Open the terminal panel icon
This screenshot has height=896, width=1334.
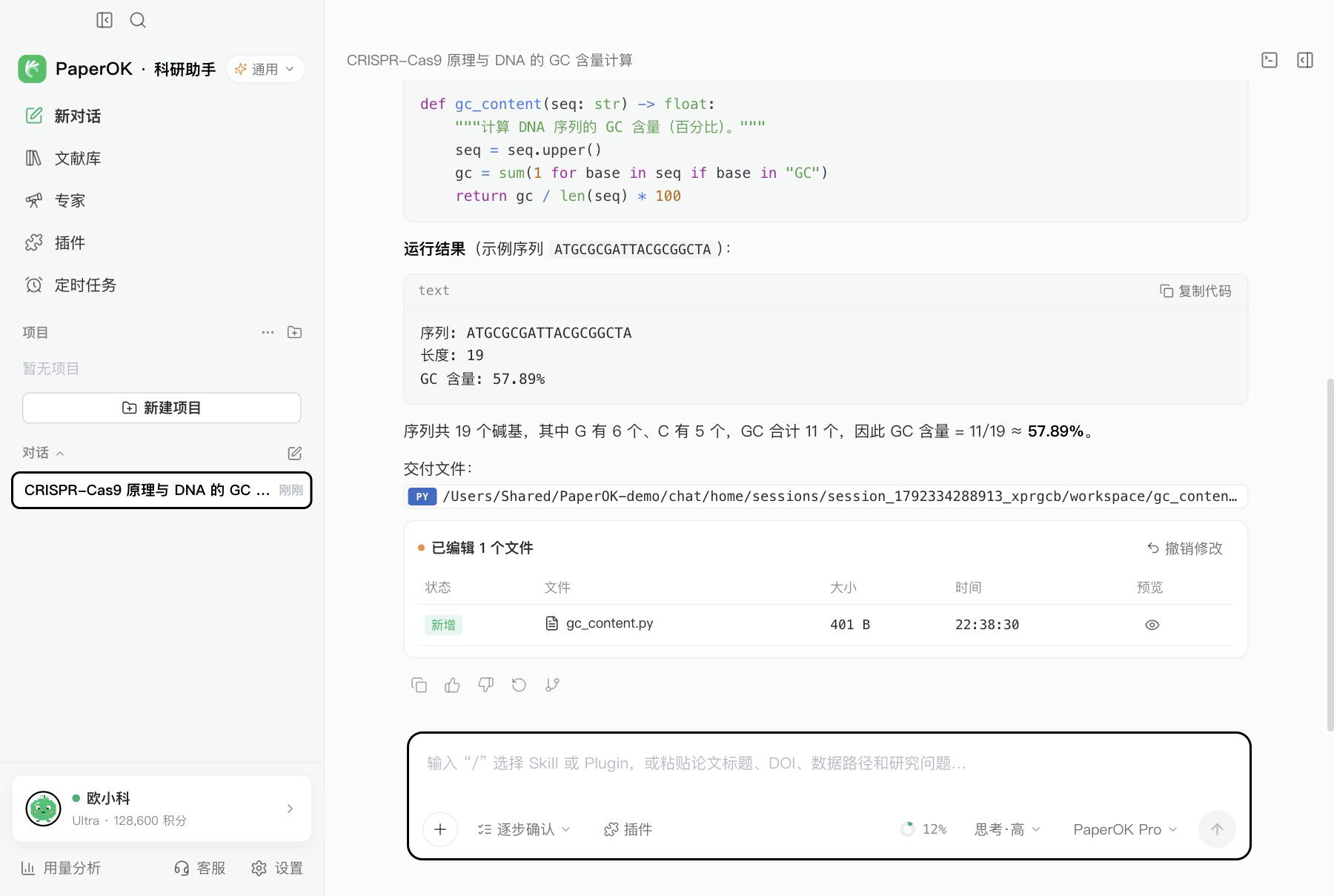pyautogui.click(x=1270, y=60)
